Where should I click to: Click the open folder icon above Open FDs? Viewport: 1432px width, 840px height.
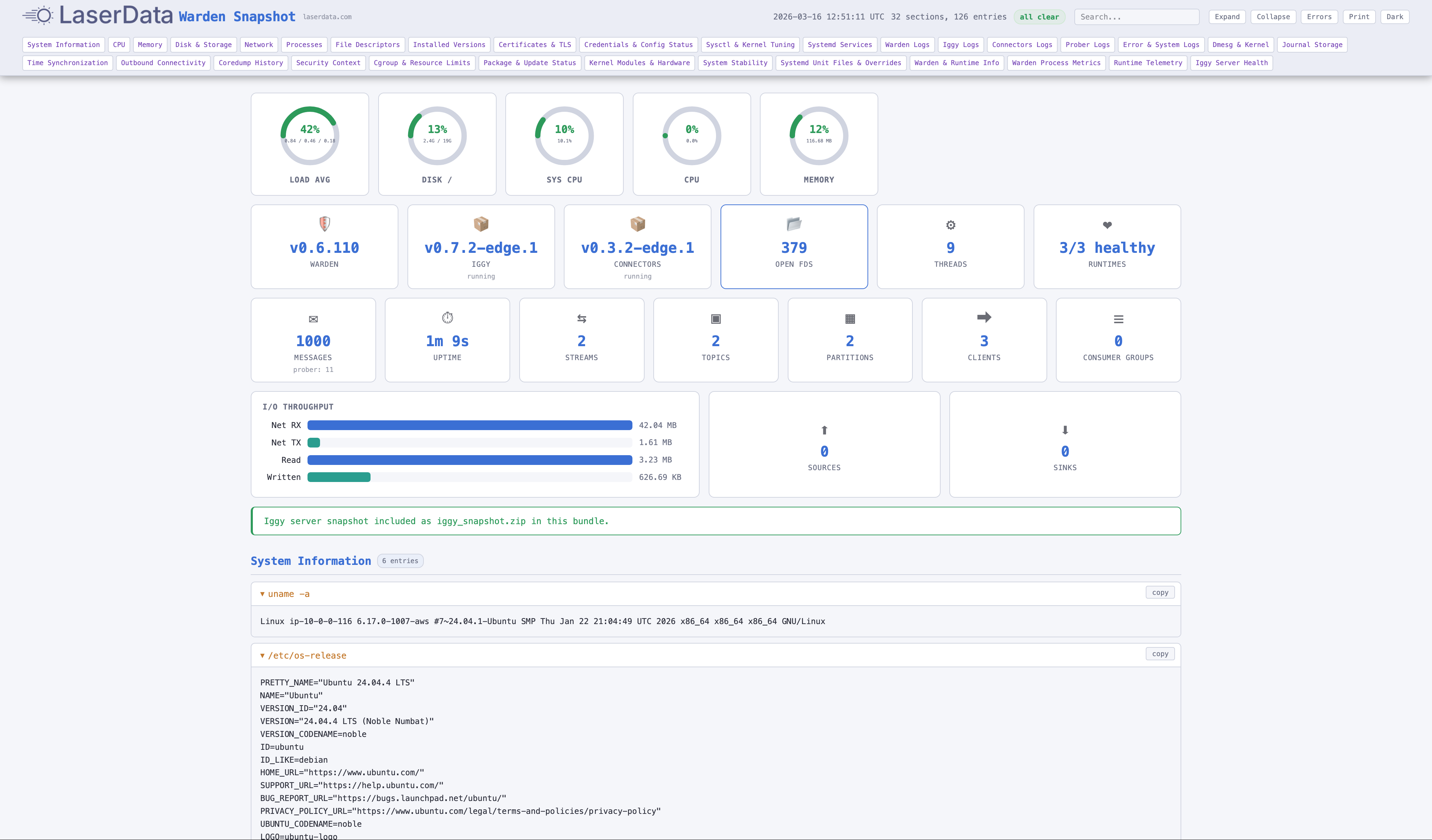point(794,224)
